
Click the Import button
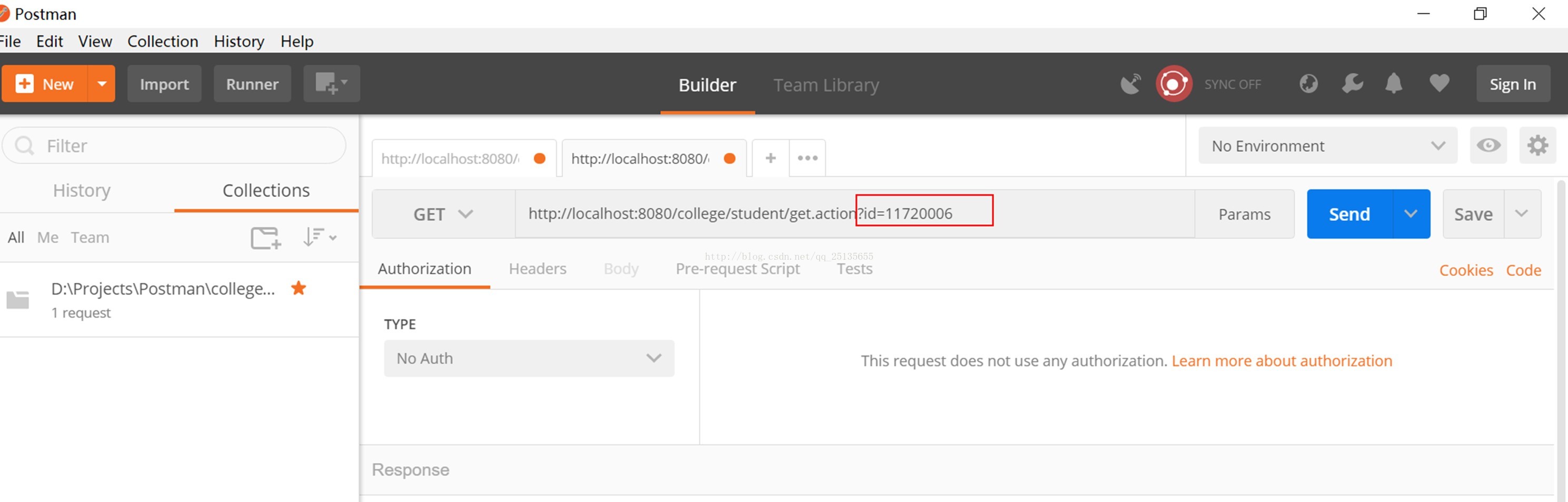coord(164,83)
